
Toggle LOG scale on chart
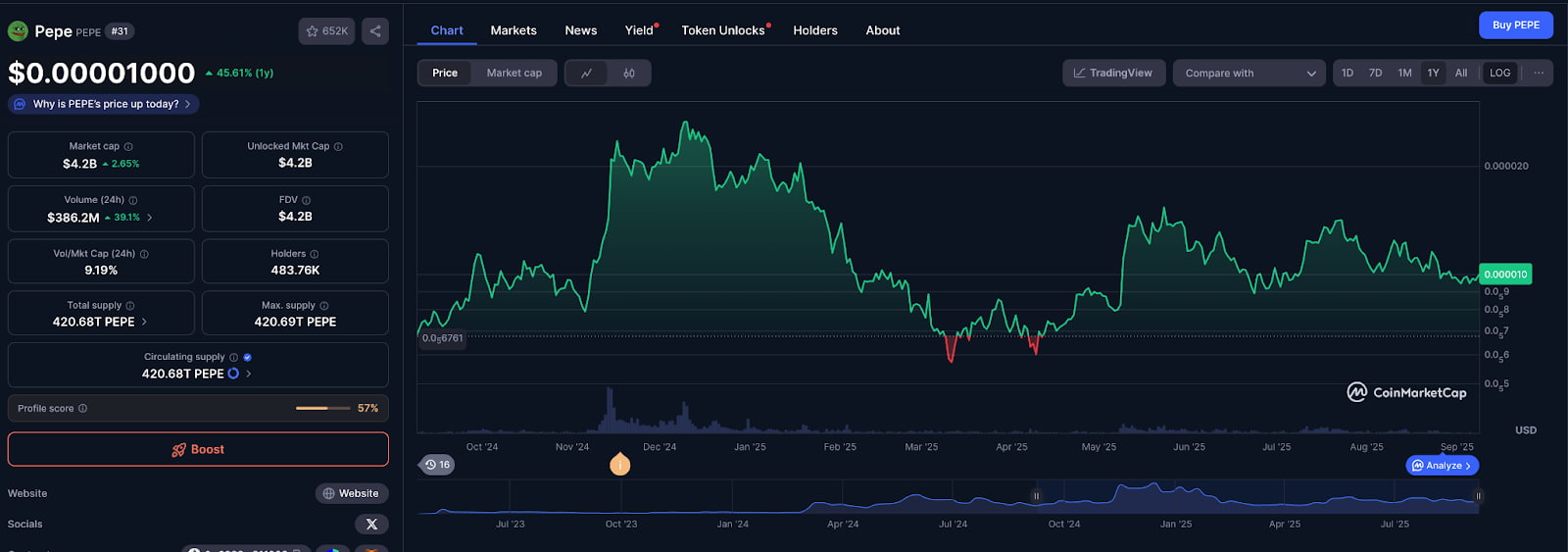(1499, 73)
